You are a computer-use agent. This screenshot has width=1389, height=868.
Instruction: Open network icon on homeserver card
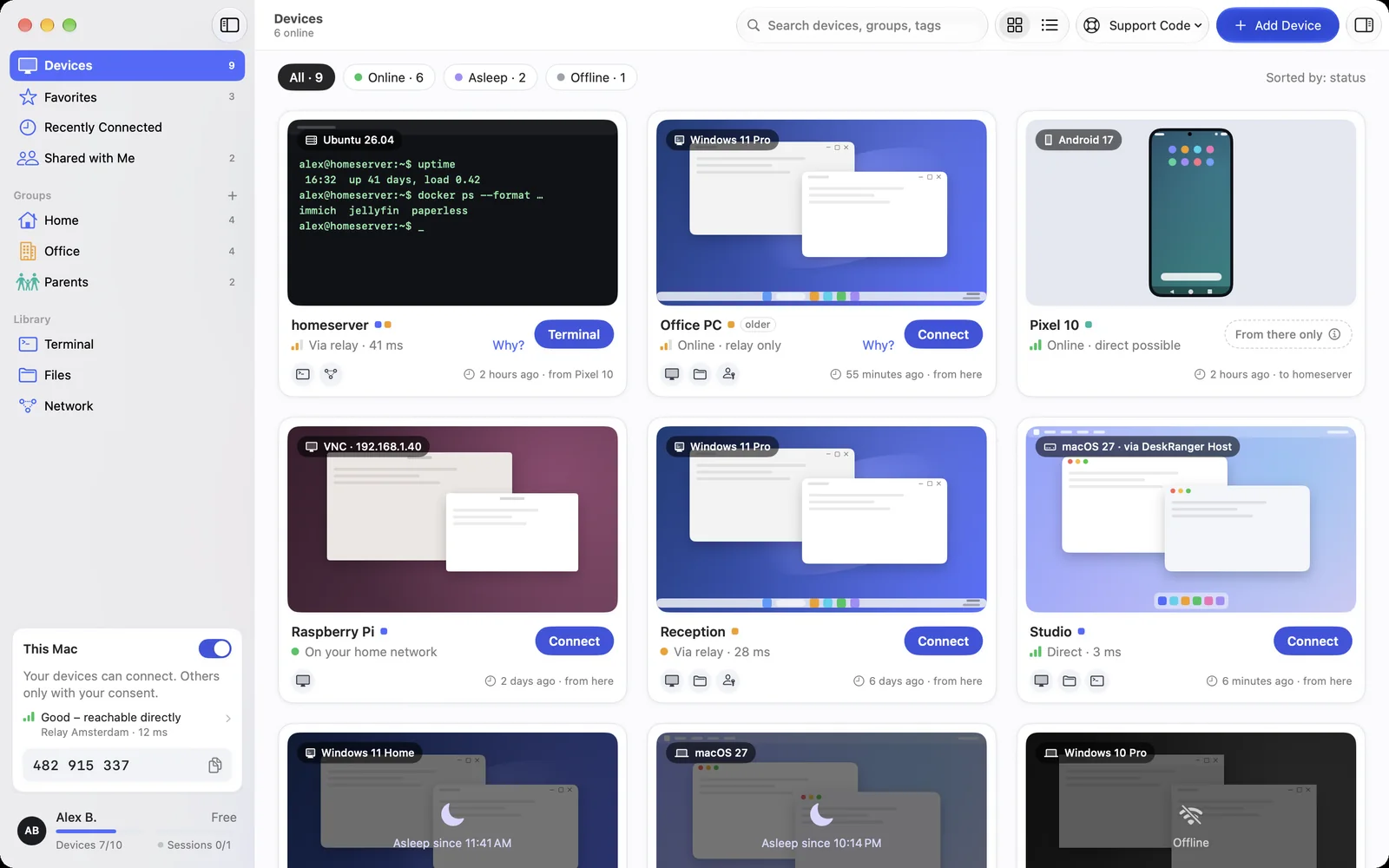331,374
